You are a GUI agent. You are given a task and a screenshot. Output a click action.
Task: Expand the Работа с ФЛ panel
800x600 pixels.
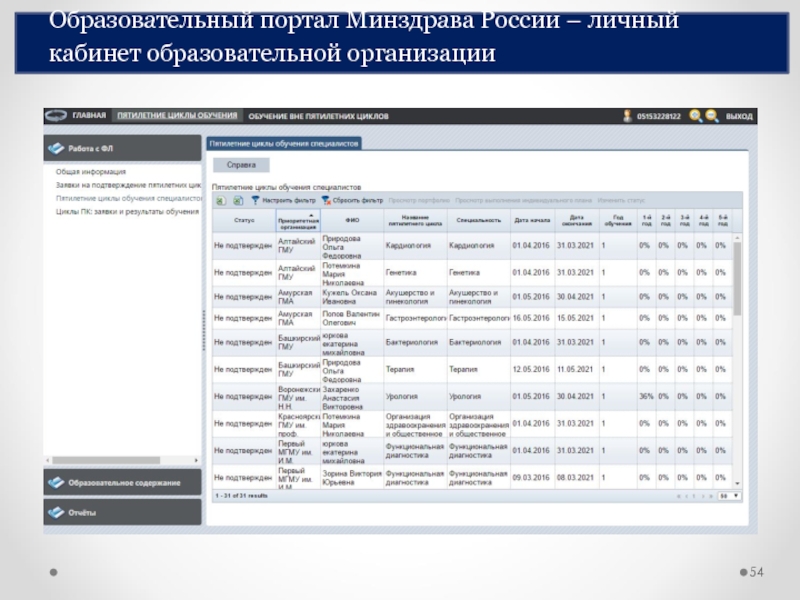click(122, 148)
